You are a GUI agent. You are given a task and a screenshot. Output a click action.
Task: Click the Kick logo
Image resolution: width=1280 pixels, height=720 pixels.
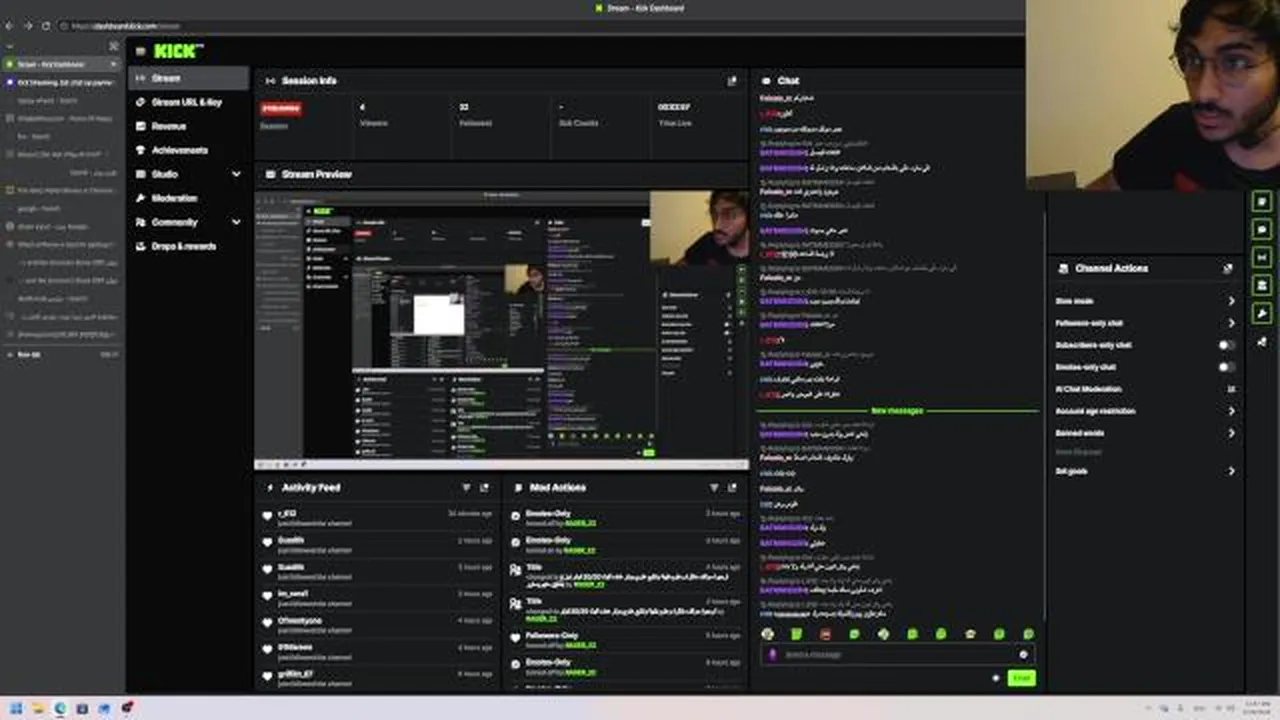[x=179, y=51]
